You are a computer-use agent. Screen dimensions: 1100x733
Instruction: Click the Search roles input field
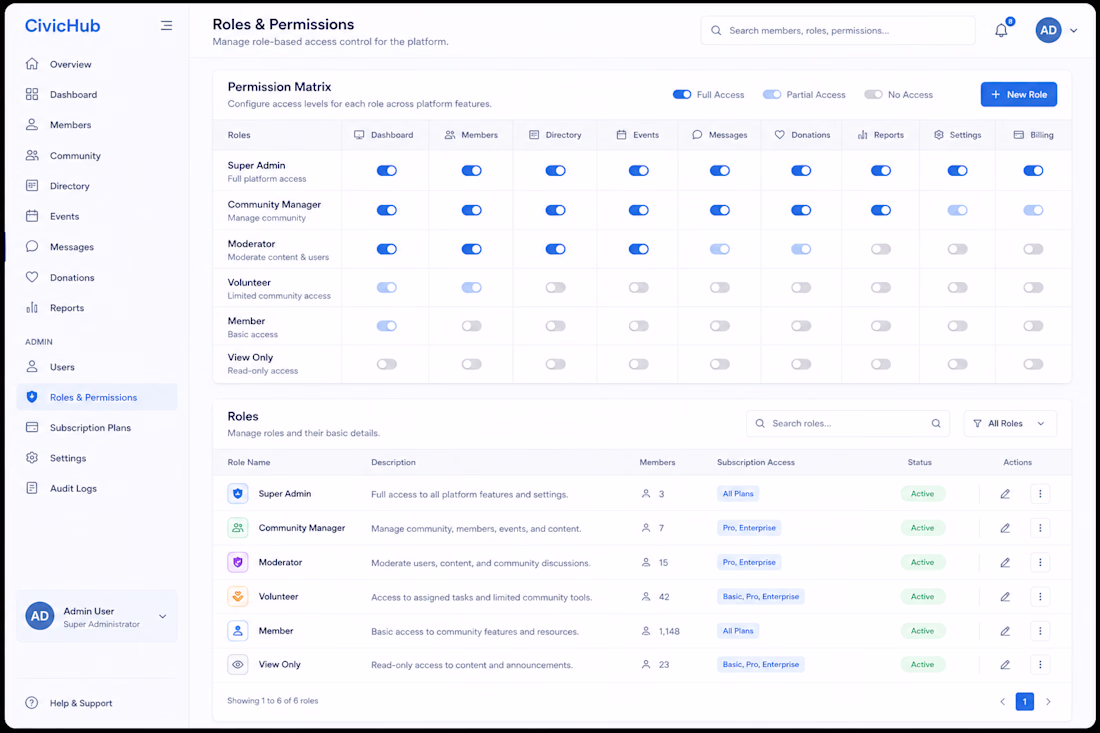(847, 424)
